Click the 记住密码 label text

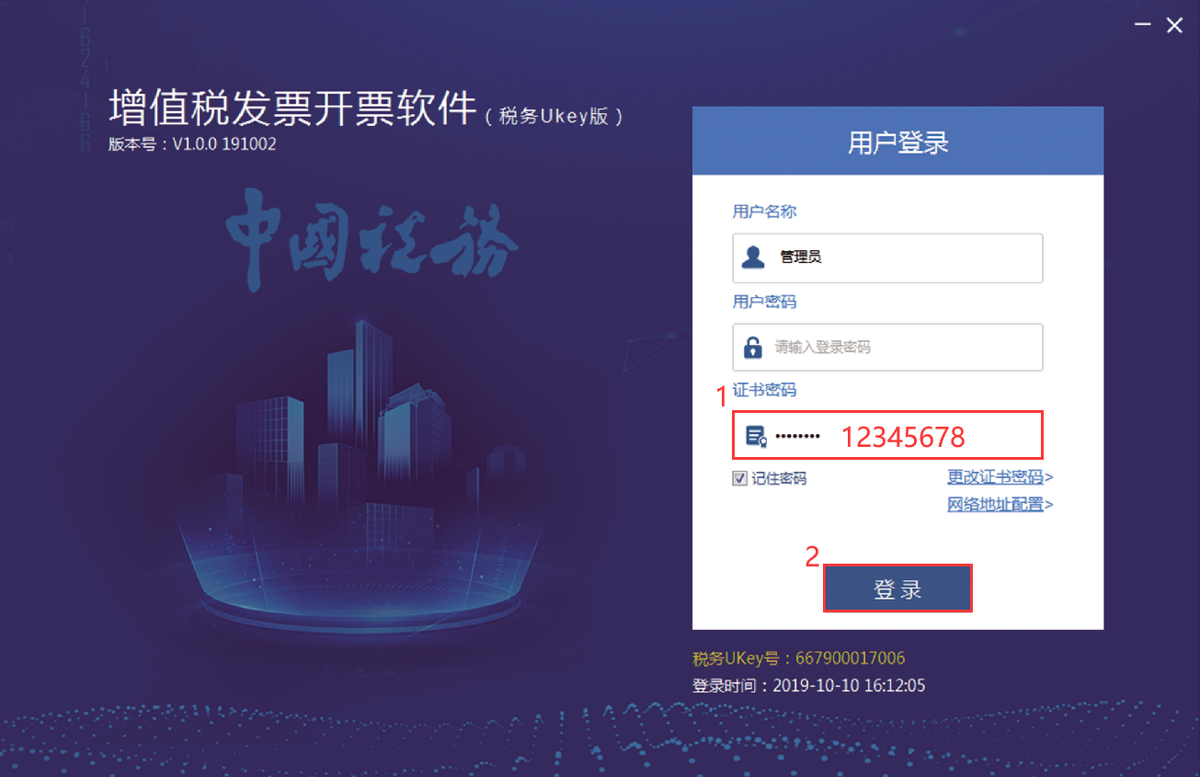[x=779, y=478]
